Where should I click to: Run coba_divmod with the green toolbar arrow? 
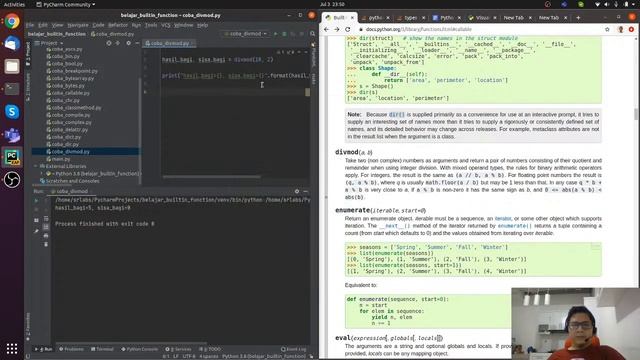[x=276, y=34]
